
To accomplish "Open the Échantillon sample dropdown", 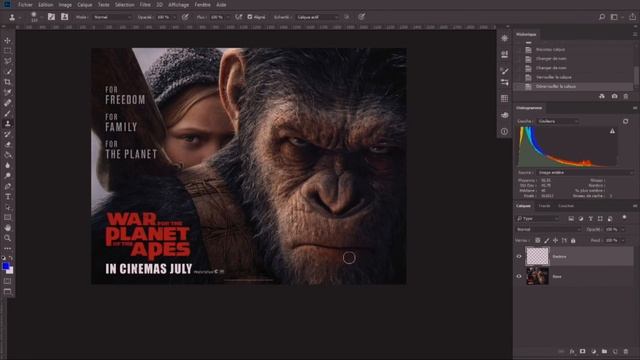I will [318, 17].
